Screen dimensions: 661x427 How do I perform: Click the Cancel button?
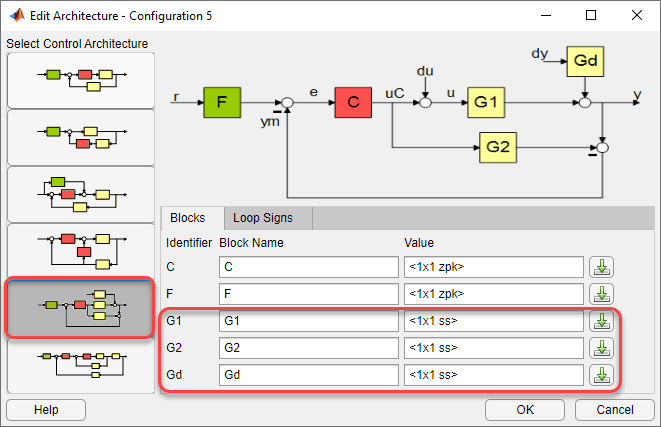615,410
